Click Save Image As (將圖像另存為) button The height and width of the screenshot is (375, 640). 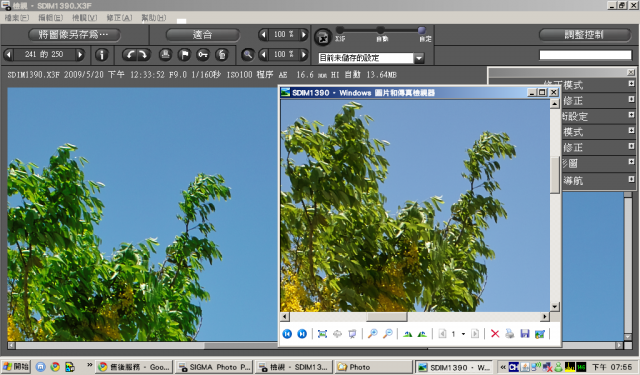click(x=74, y=35)
